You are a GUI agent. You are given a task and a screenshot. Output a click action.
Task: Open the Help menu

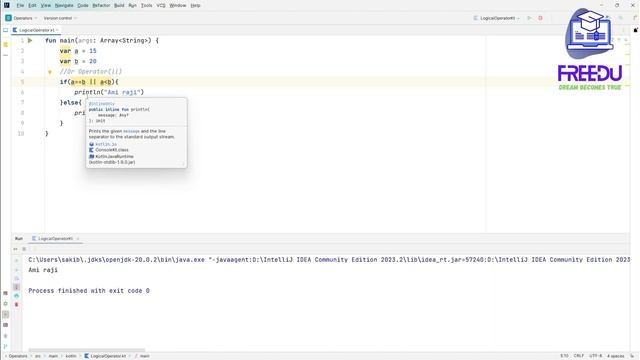pos(196,5)
